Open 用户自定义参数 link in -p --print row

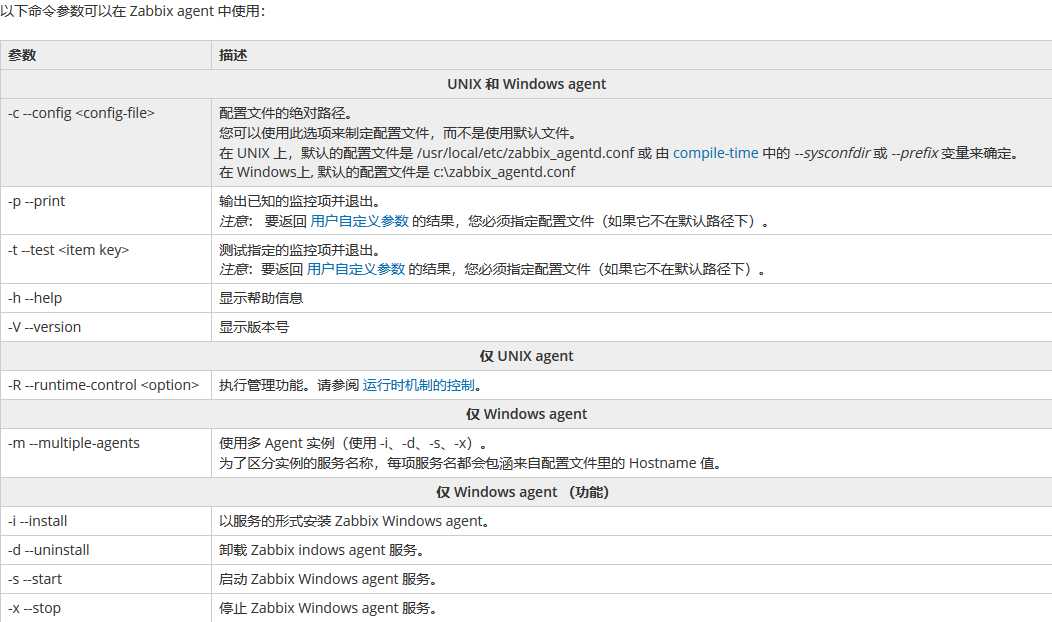point(360,221)
